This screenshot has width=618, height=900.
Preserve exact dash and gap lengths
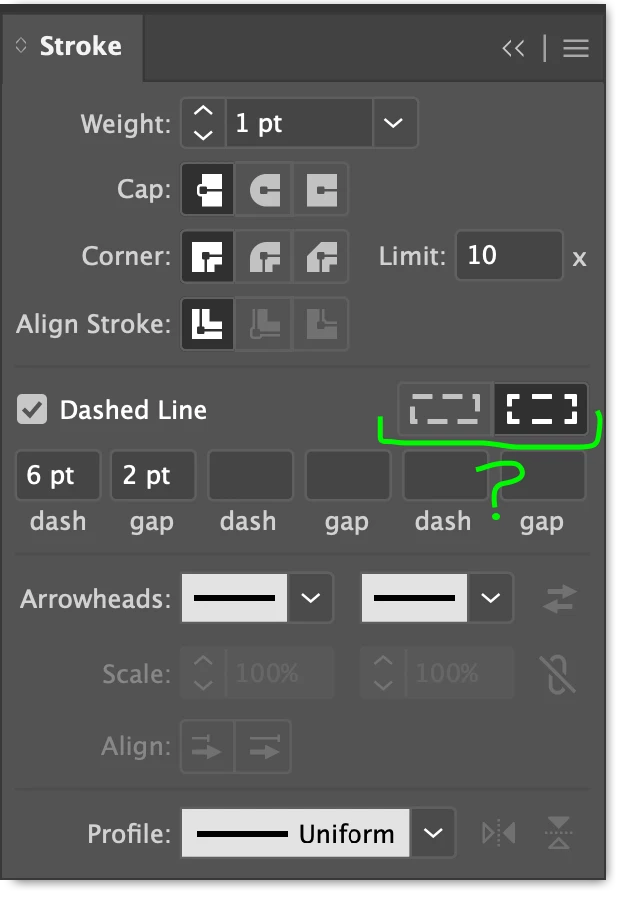coord(446,409)
